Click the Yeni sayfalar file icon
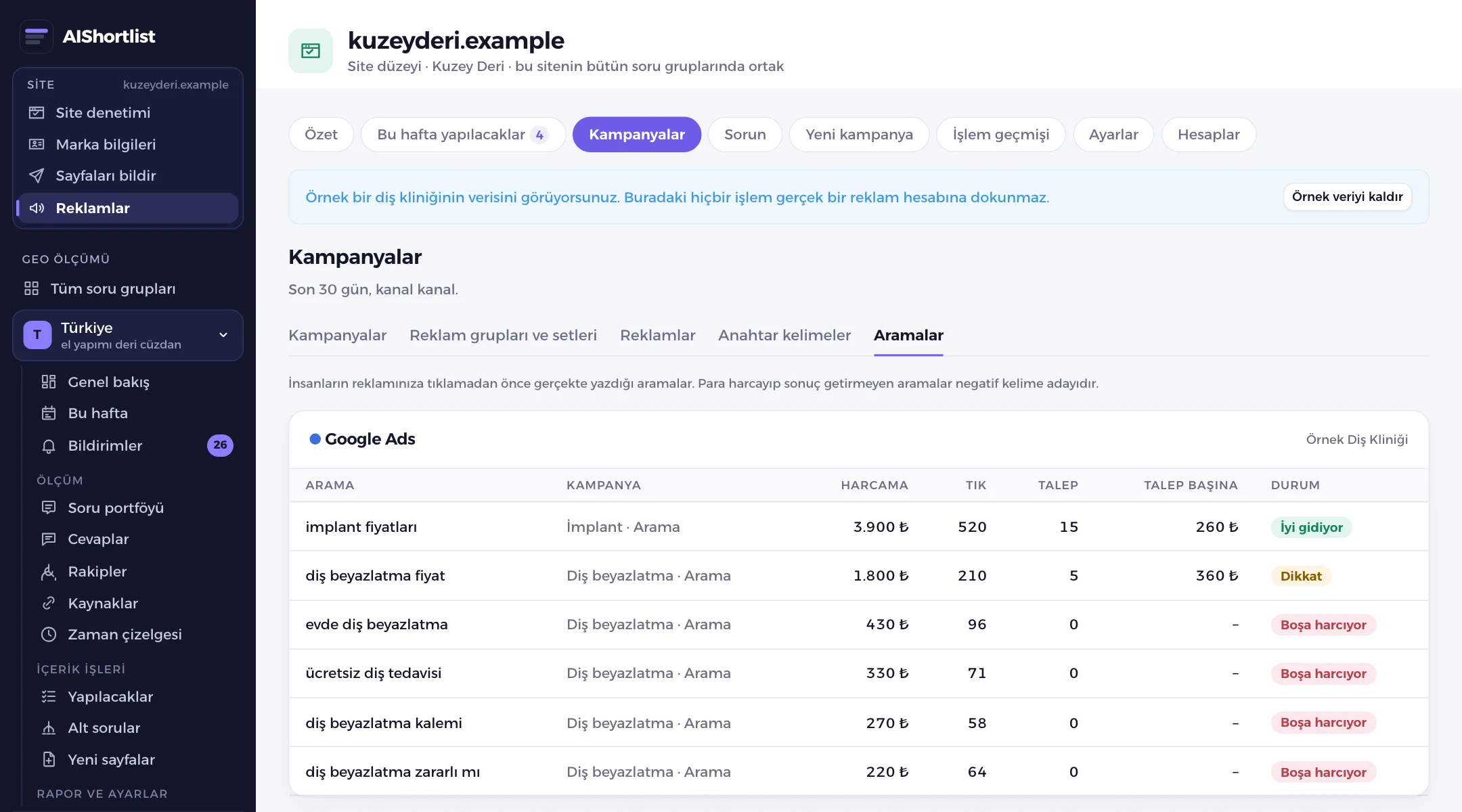This screenshot has width=1462, height=812. coord(49,759)
